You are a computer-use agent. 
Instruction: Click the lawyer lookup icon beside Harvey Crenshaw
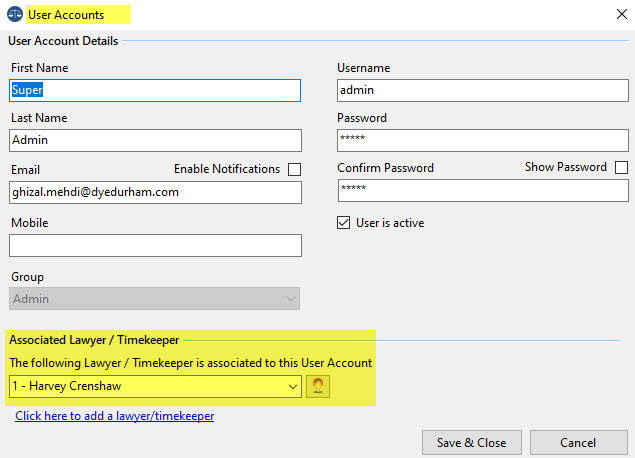click(318, 386)
